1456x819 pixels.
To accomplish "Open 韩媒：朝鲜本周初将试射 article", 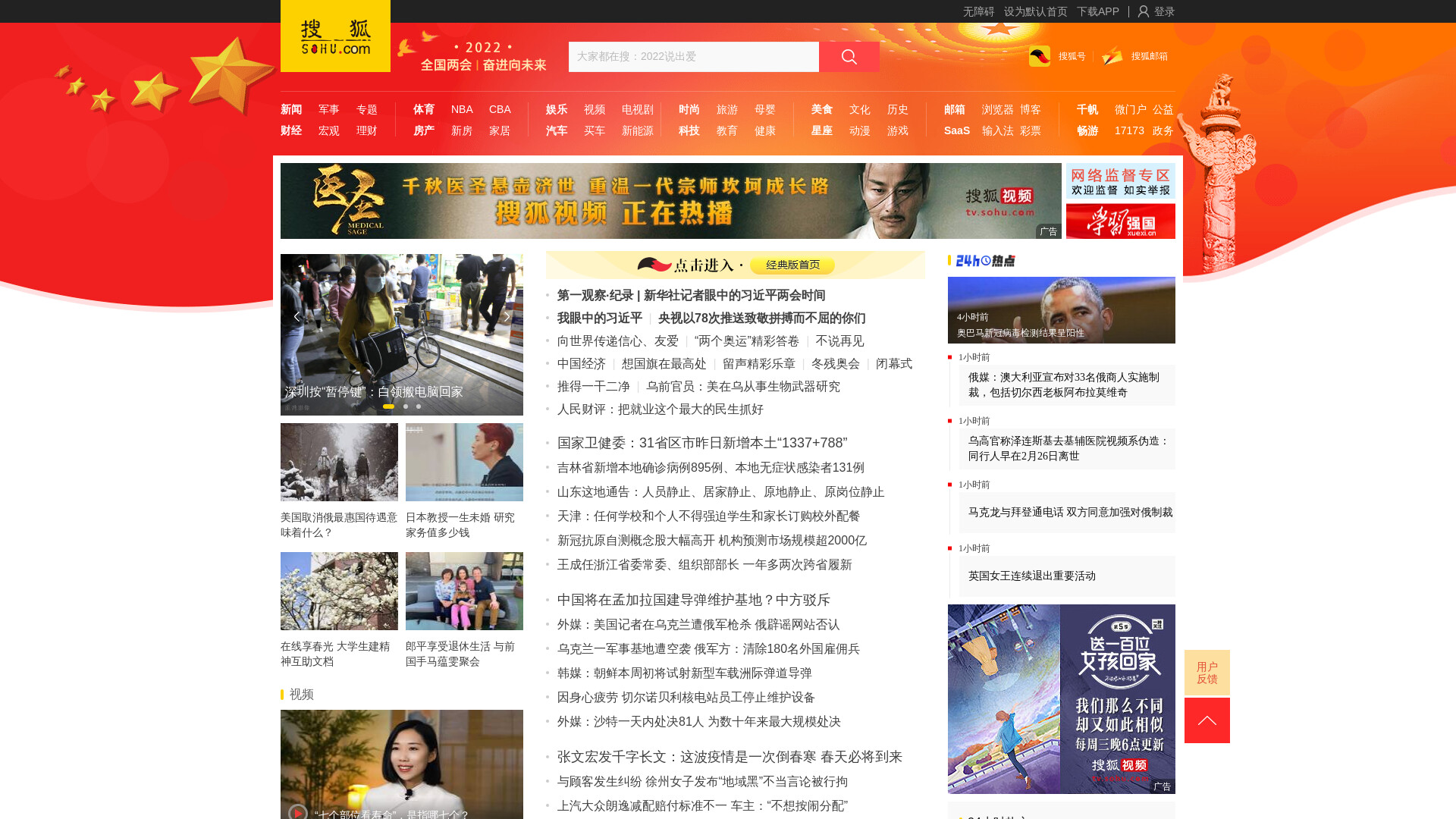I will 684,673.
